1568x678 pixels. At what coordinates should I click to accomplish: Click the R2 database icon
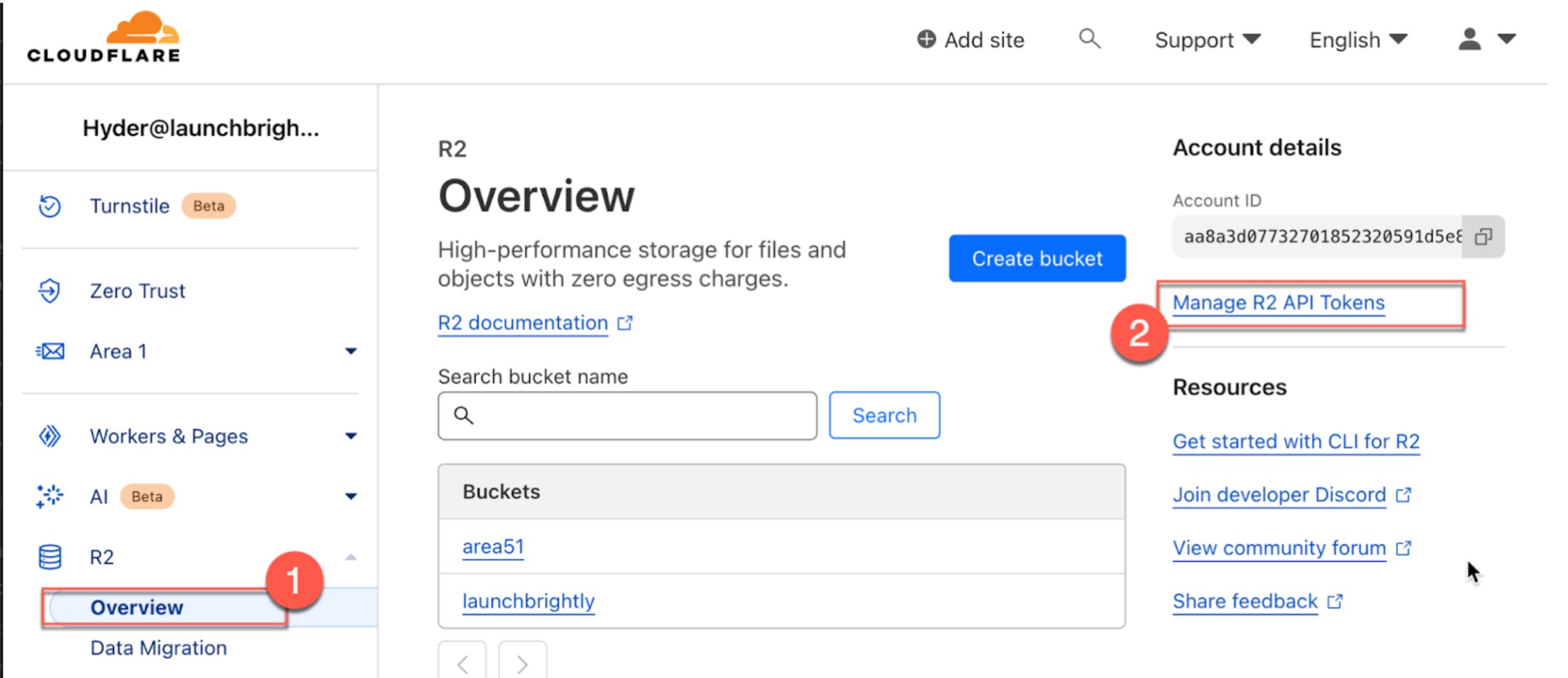coord(50,557)
